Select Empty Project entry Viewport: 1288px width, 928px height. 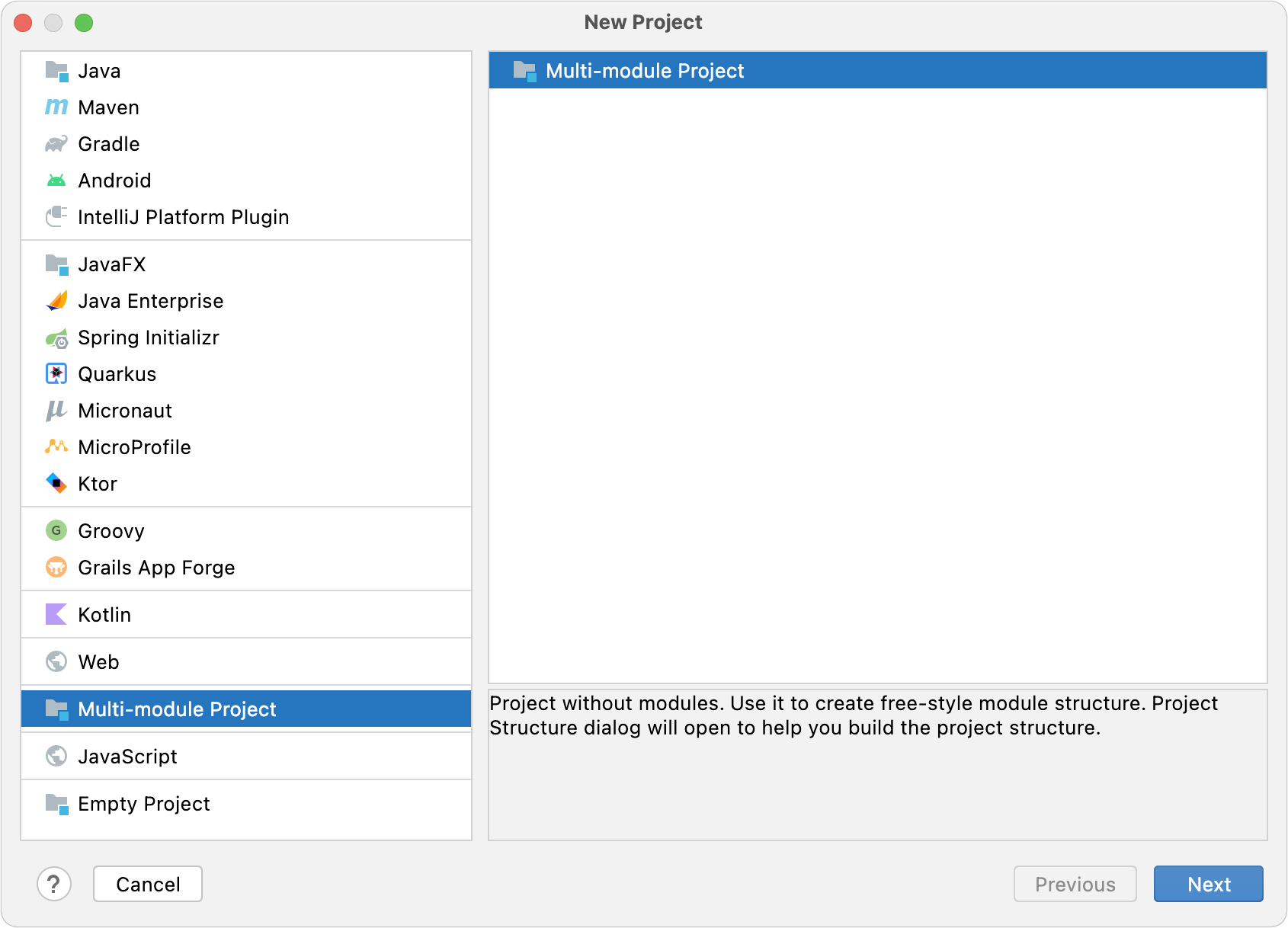246,804
